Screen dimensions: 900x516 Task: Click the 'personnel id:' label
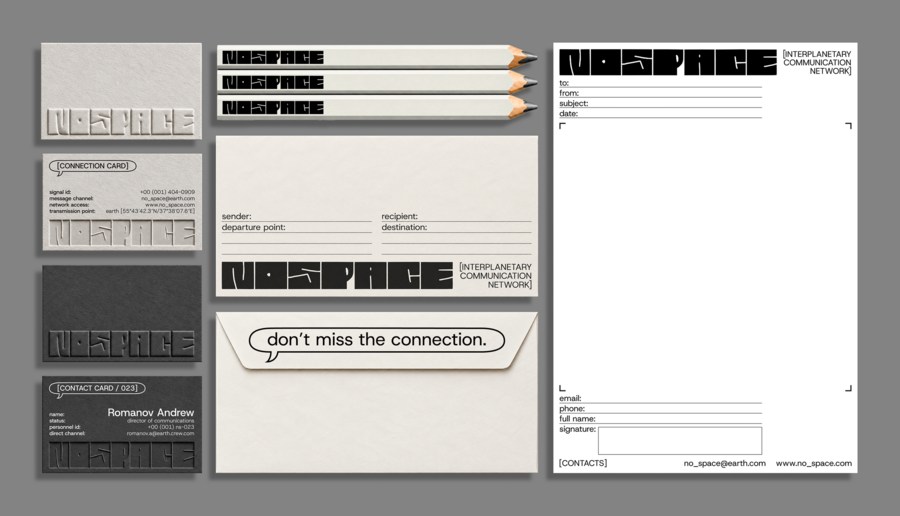point(64,427)
